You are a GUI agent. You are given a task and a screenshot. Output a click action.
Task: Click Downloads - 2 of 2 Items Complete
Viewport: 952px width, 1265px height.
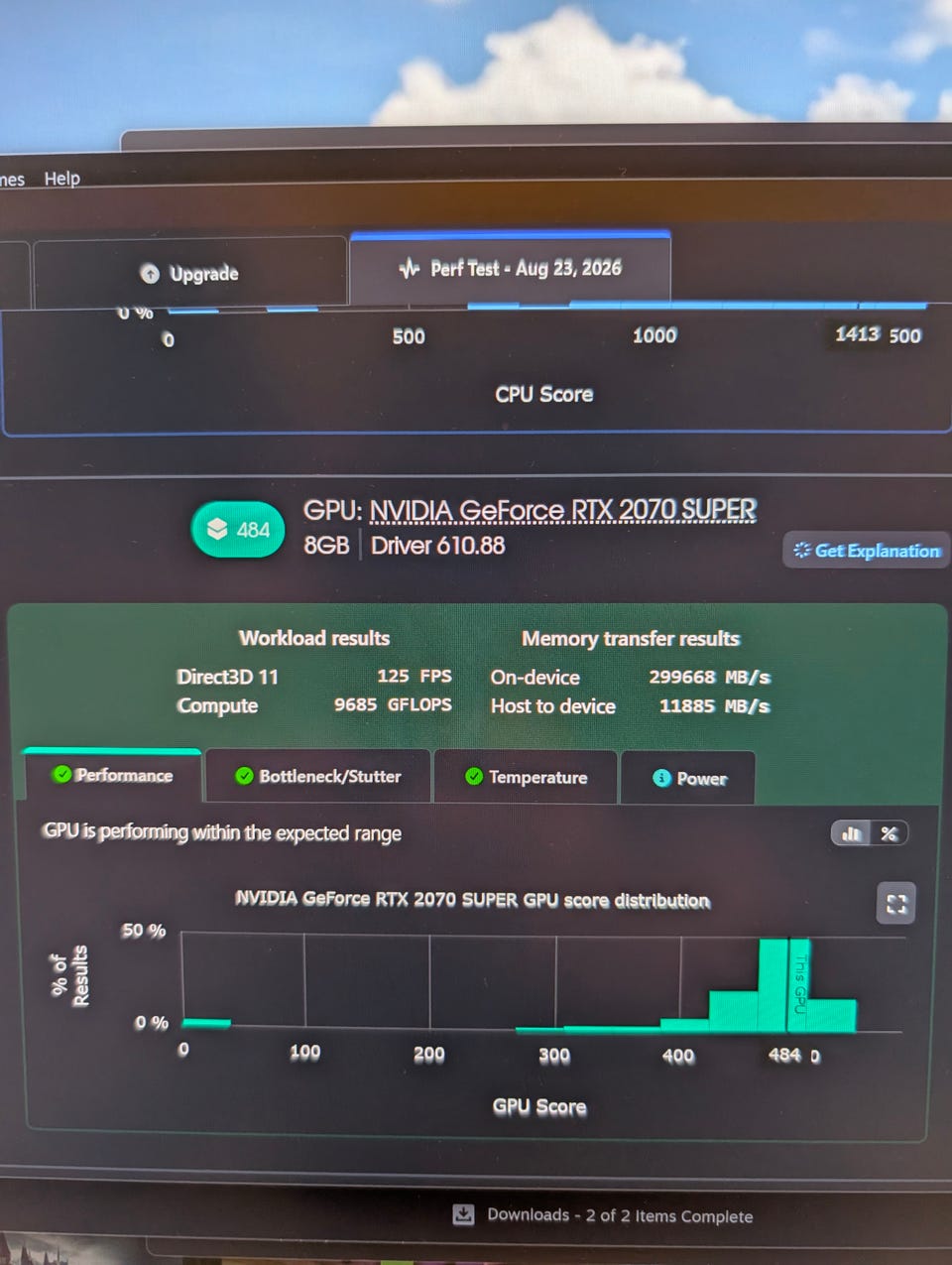tap(620, 1215)
